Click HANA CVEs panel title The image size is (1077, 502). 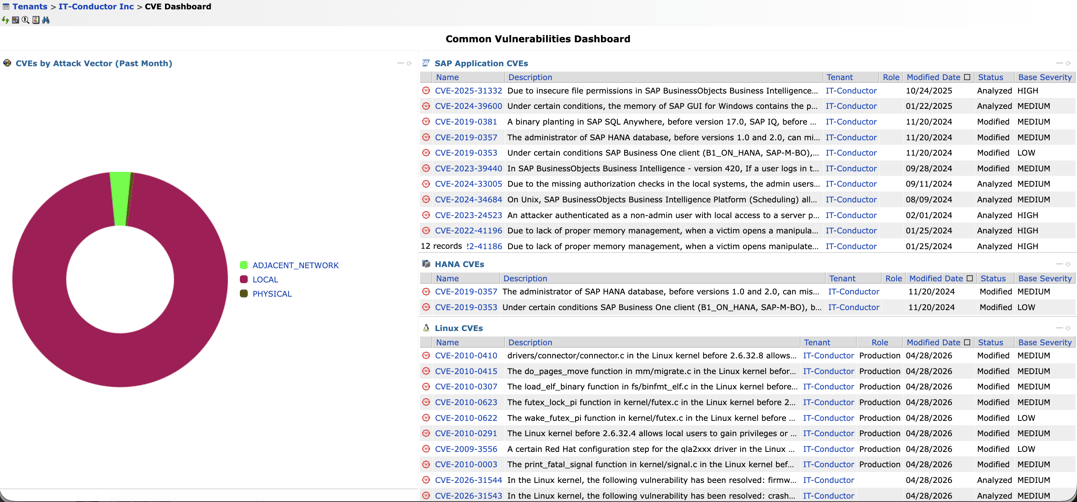460,264
